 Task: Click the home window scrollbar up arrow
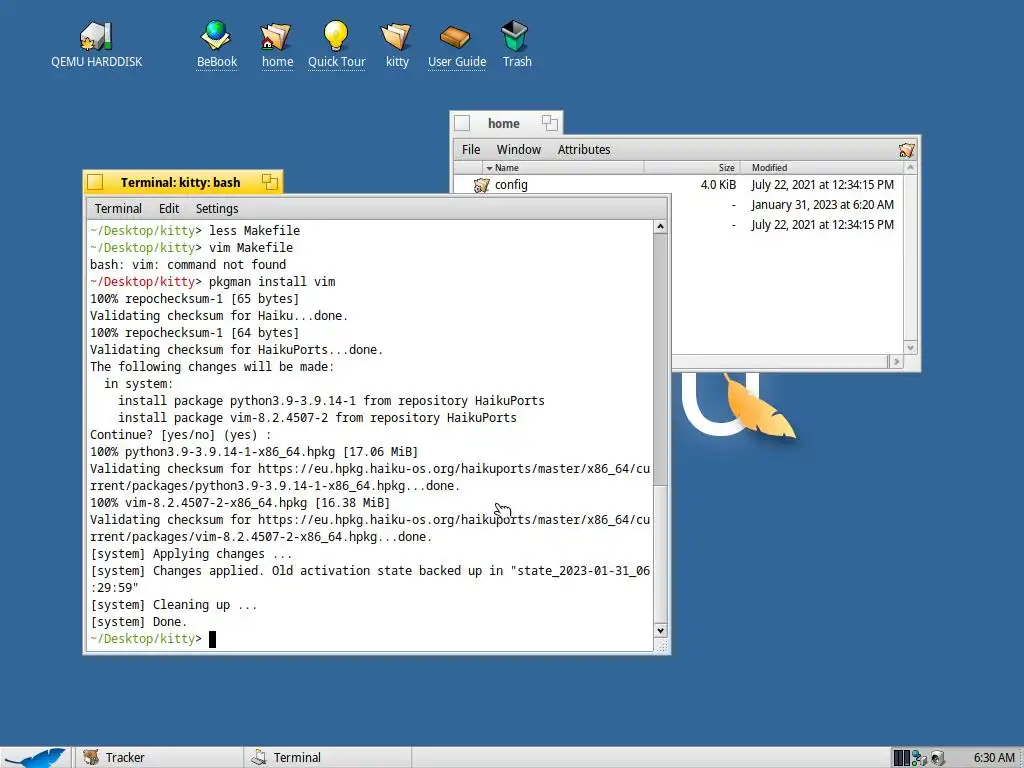click(910, 168)
